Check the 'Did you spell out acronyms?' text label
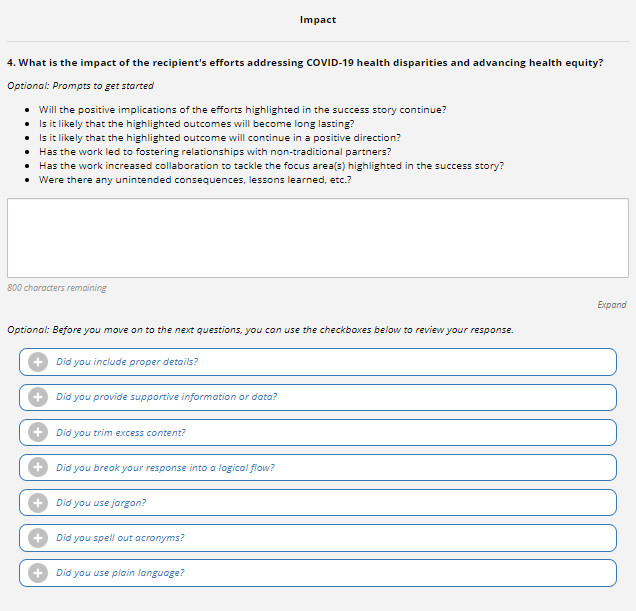The height and width of the screenshot is (611, 636). tap(120, 538)
